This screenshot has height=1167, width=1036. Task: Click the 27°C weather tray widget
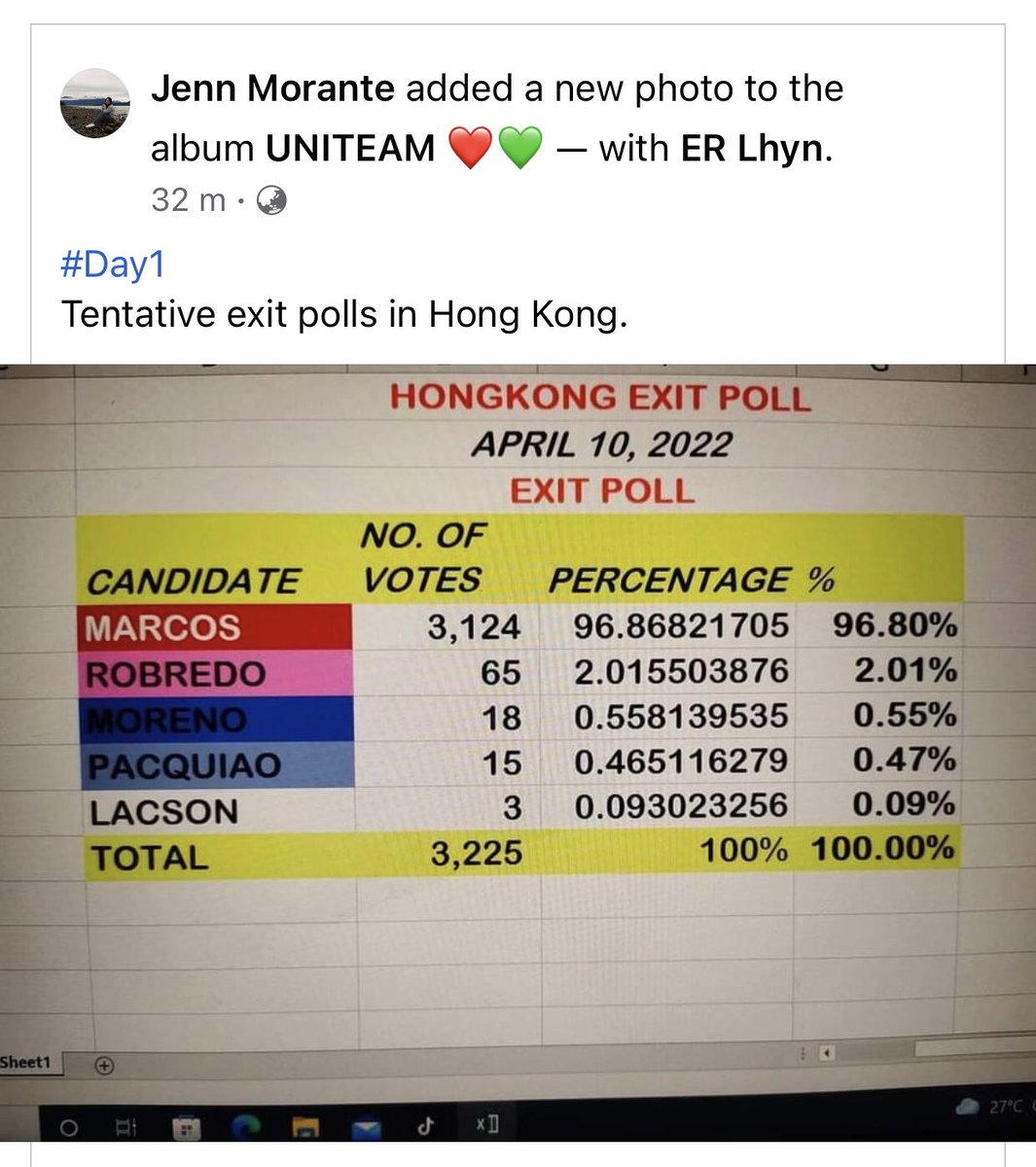(994, 1107)
